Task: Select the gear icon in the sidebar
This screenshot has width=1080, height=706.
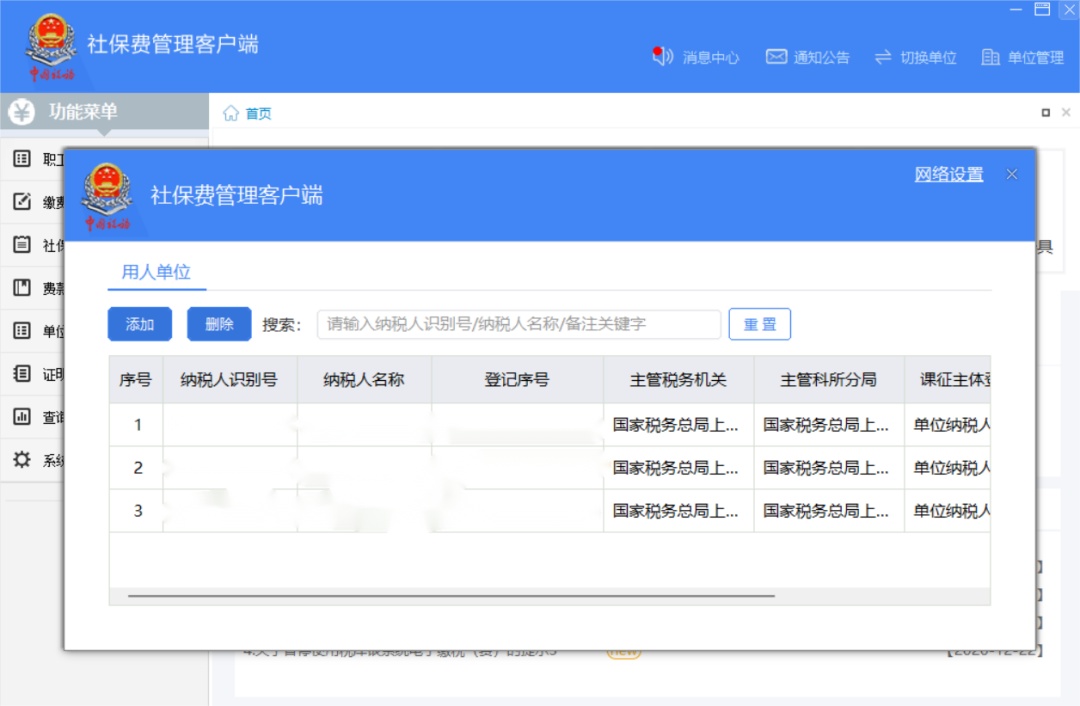Action: [22, 459]
